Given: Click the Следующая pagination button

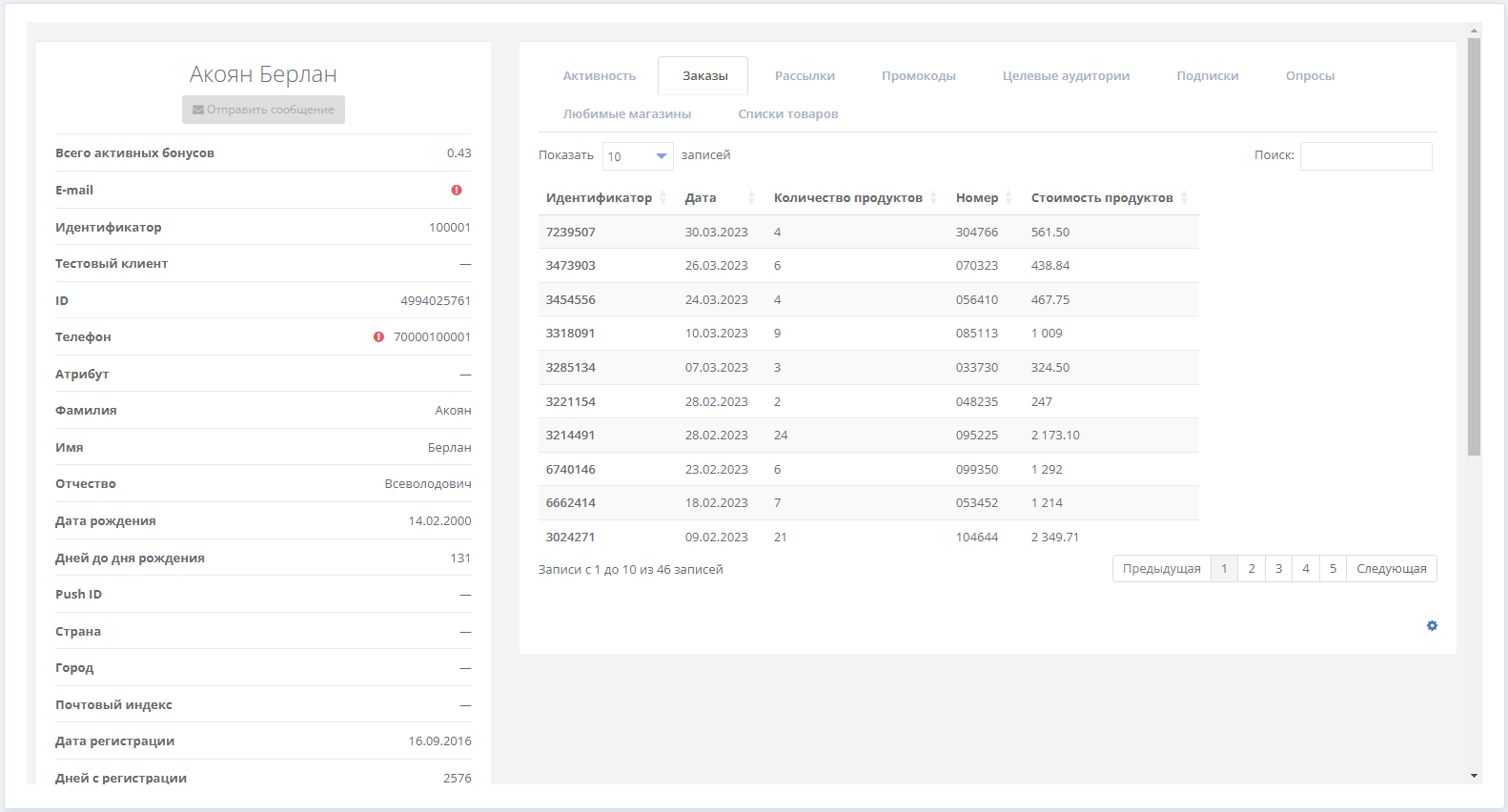Looking at the screenshot, I should pyautogui.click(x=1391, y=569).
